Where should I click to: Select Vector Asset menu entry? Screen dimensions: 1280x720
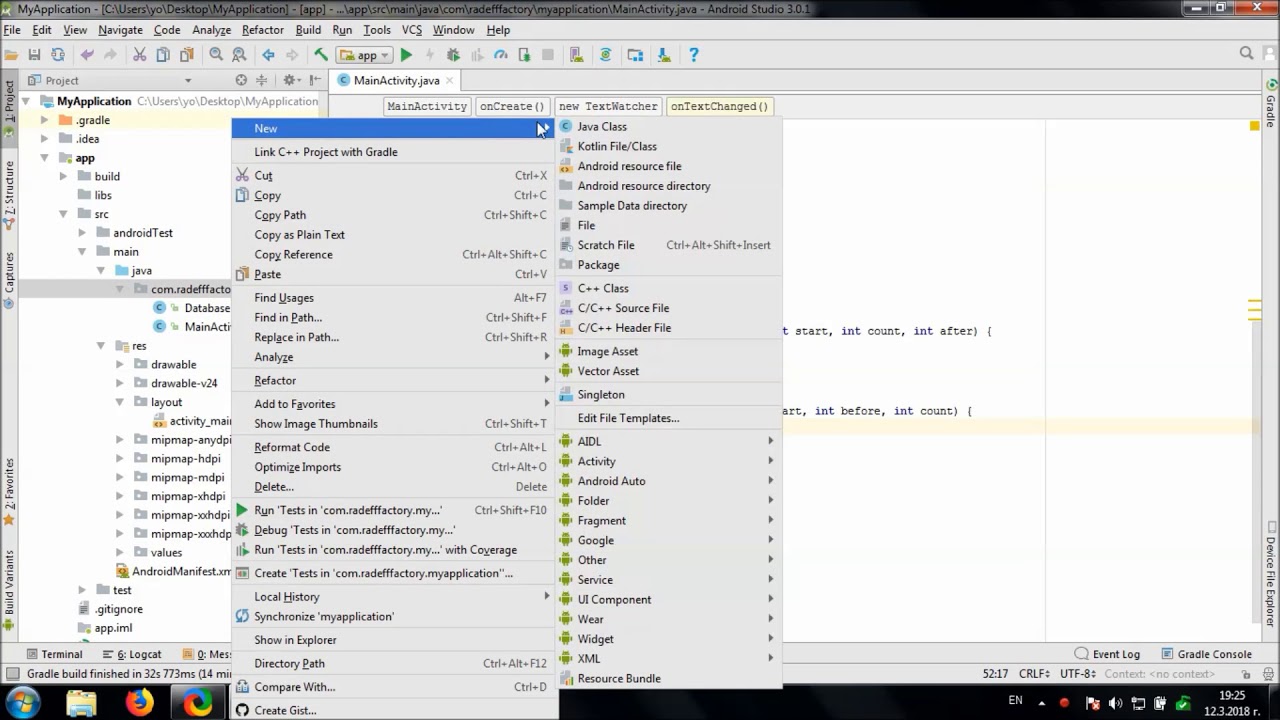668,371
